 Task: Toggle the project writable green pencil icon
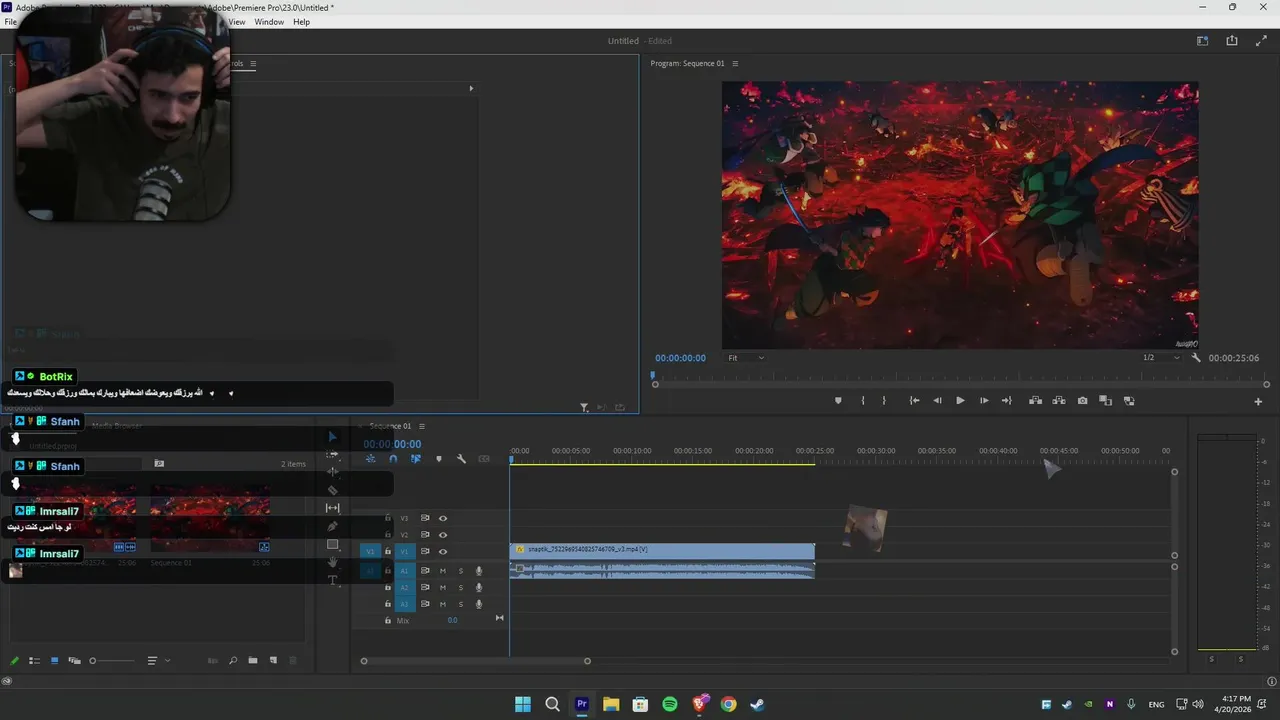point(14,661)
